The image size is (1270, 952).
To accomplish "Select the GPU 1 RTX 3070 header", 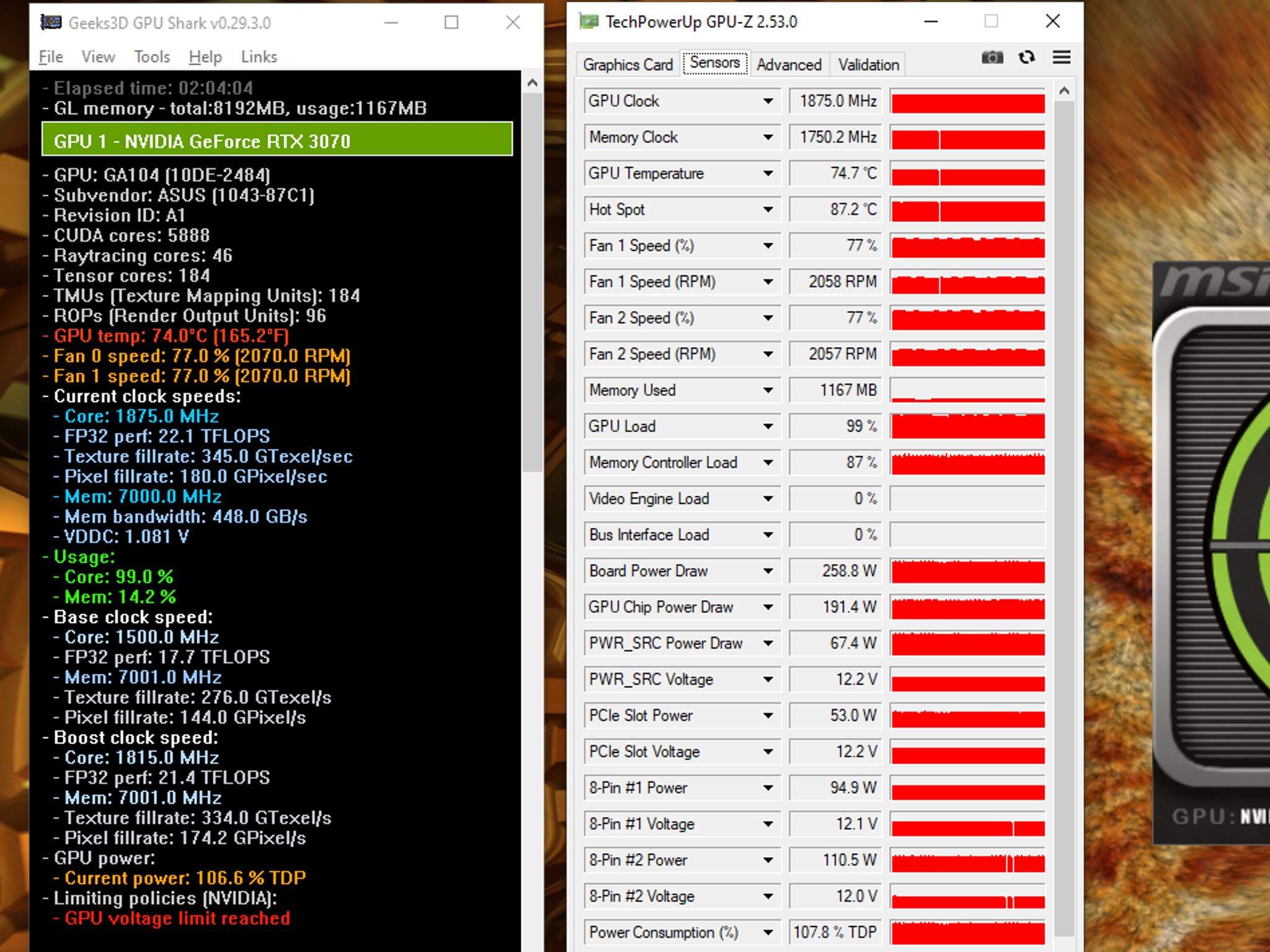I will (277, 140).
